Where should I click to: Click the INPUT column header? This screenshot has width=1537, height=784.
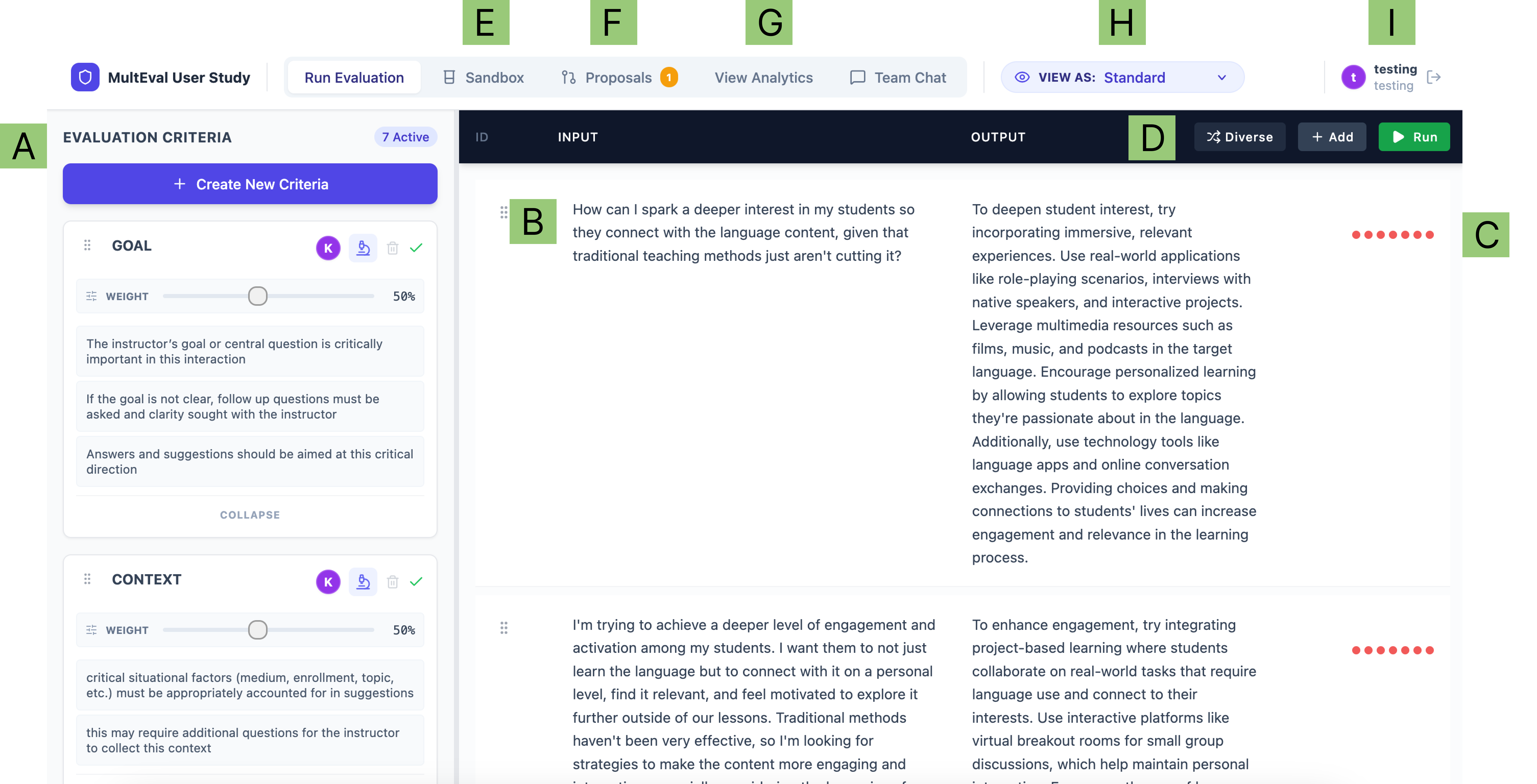[x=578, y=137]
